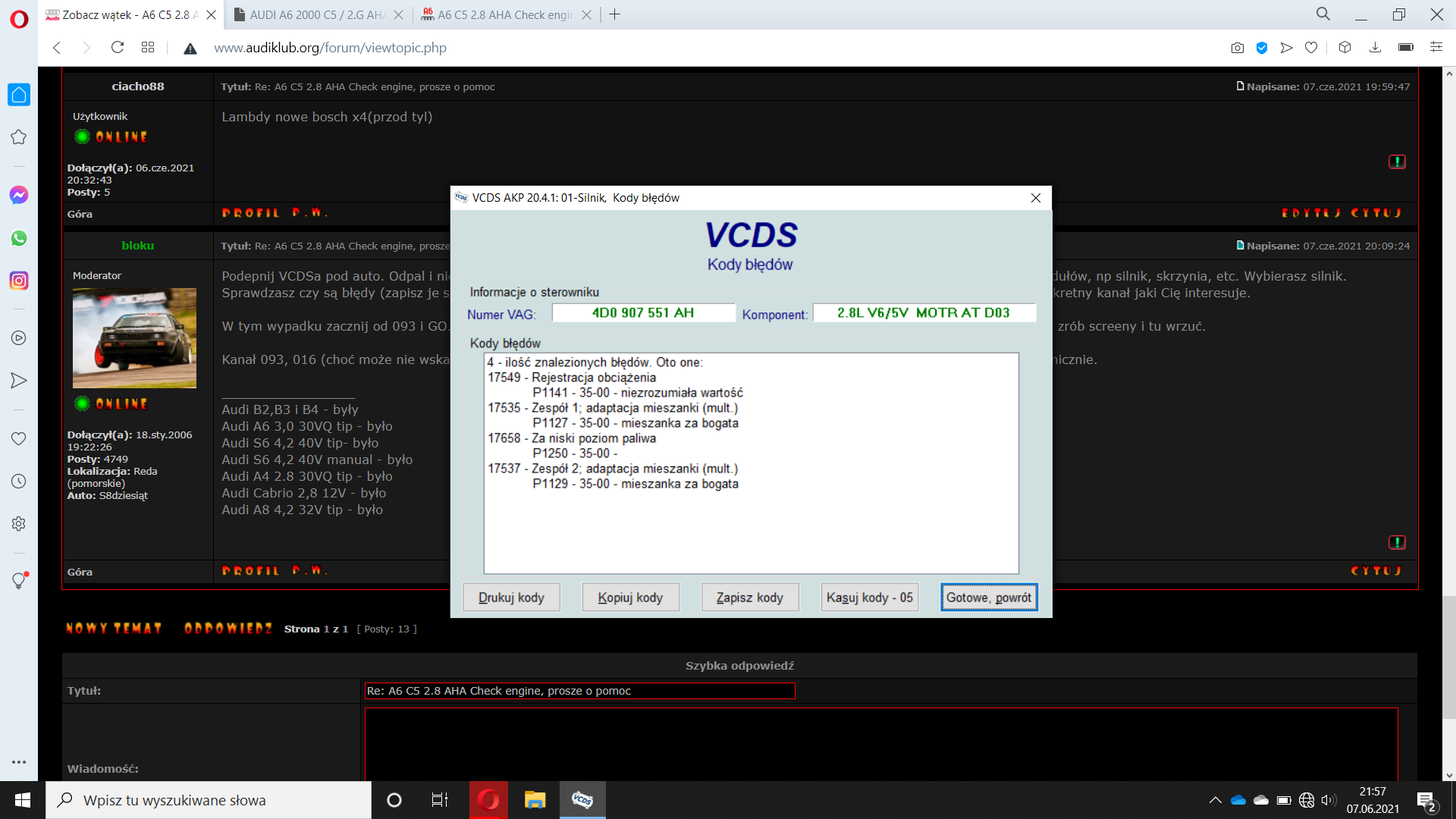Go back to the previous page
The height and width of the screenshot is (819, 1456).
point(57,48)
